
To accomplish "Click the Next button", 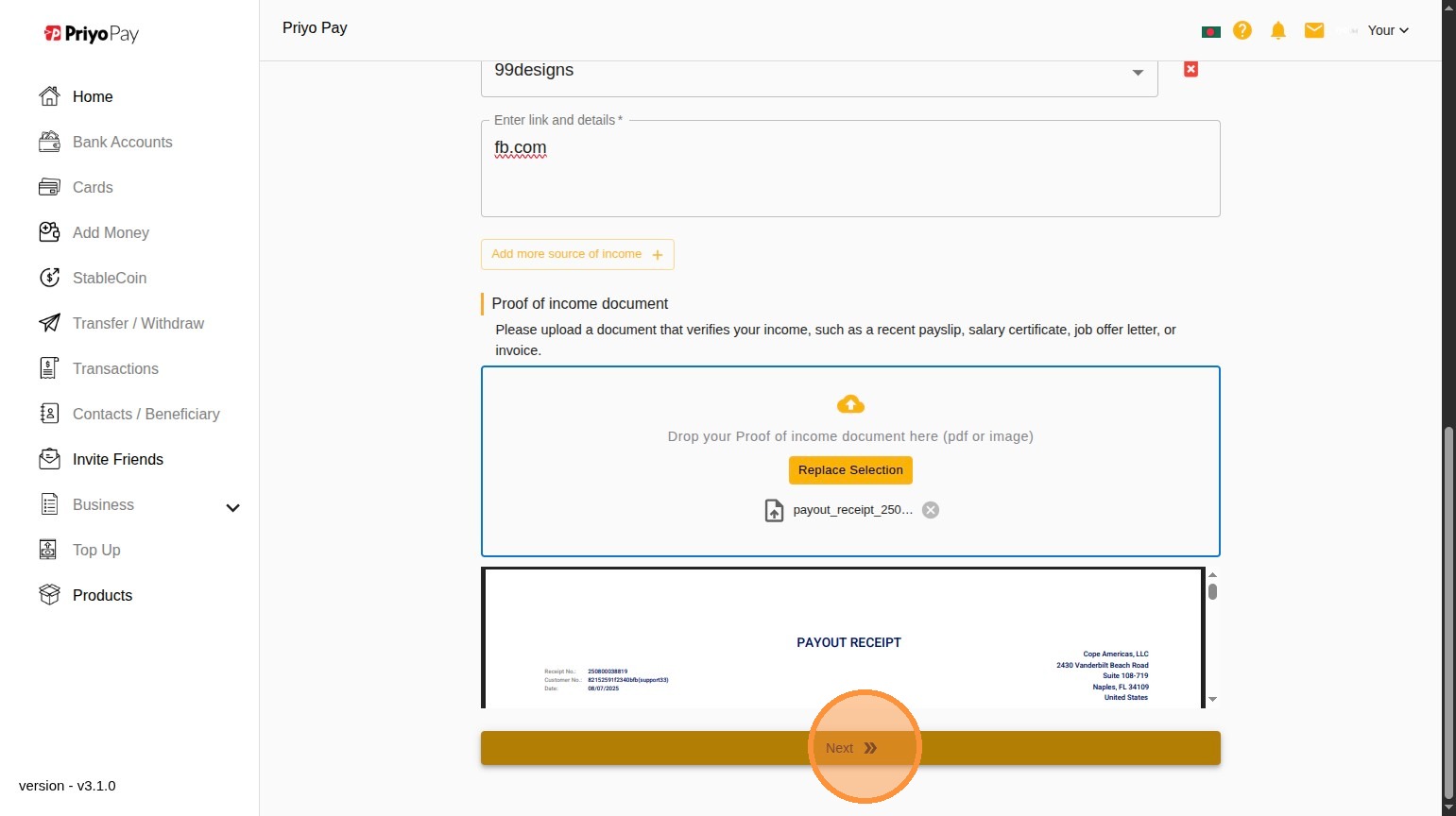I will click(850, 748).
